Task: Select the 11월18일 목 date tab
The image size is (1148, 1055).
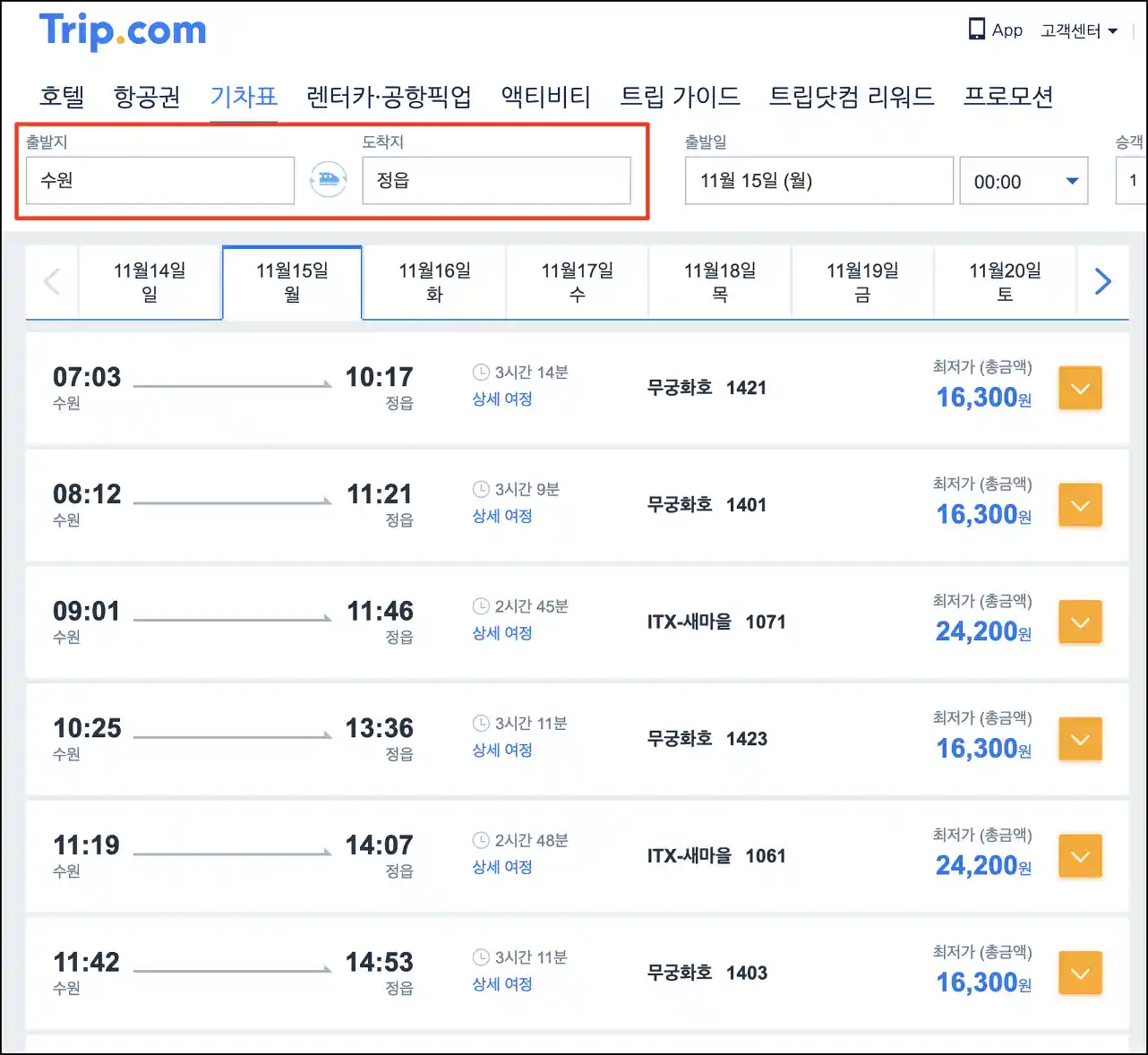Action: [x=719, y=282]
